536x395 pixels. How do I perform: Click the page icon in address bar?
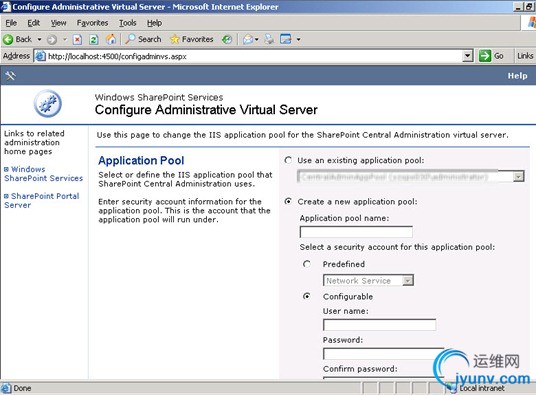point(40,56)
